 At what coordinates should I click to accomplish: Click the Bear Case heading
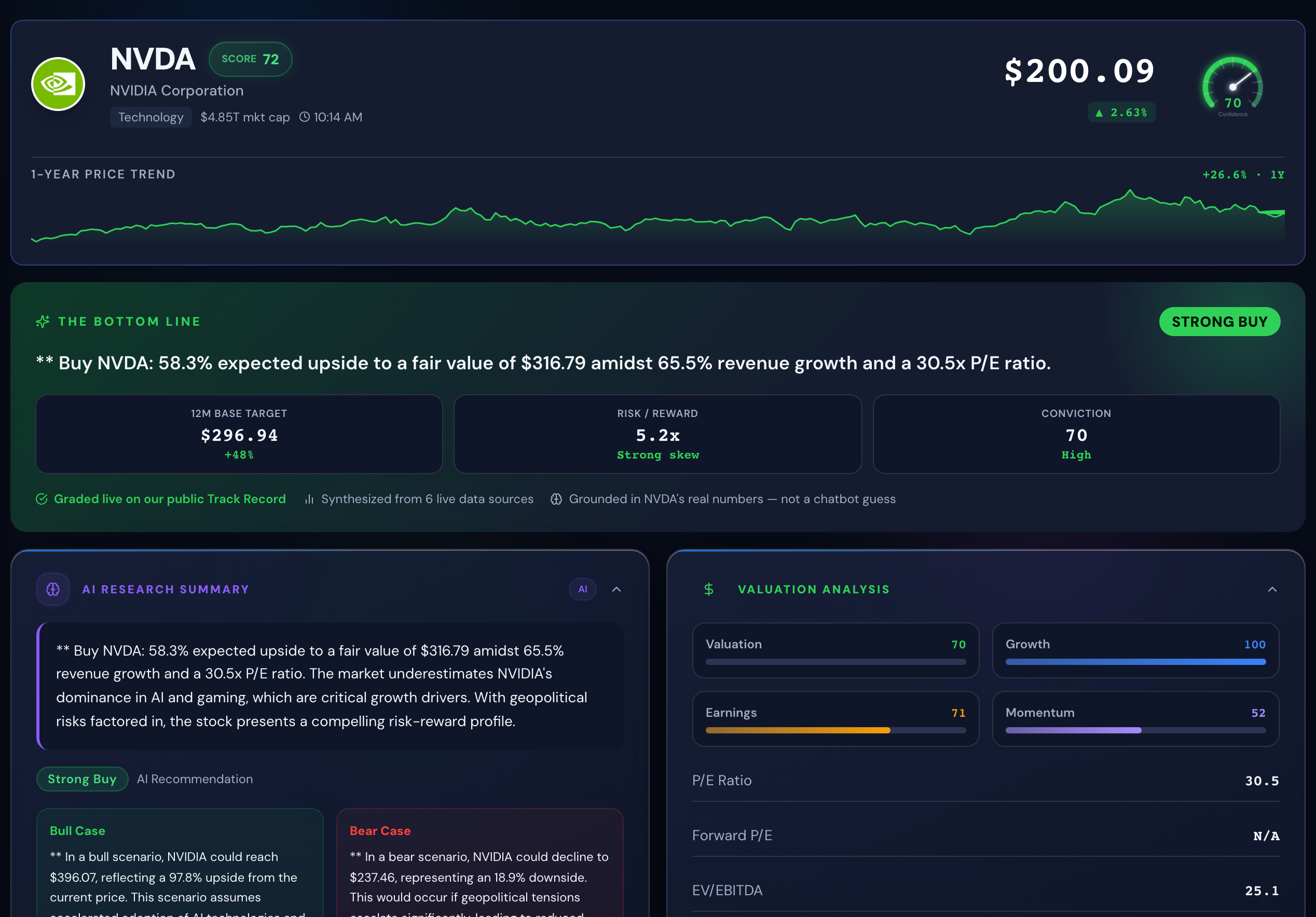(380, 830)
